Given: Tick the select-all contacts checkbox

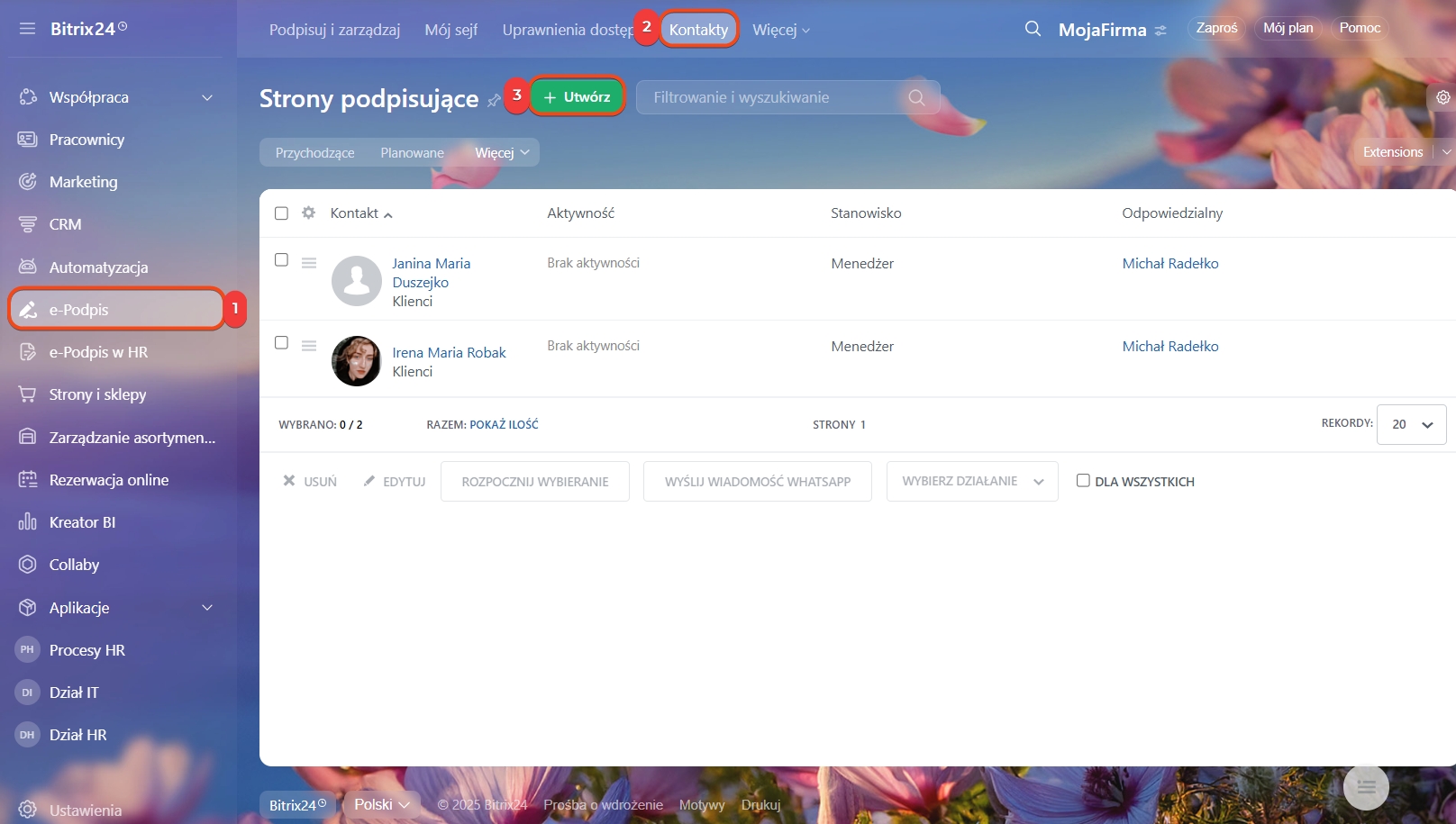Looking at the screenshot, I should pyautogui.click(x=281, y=213).
